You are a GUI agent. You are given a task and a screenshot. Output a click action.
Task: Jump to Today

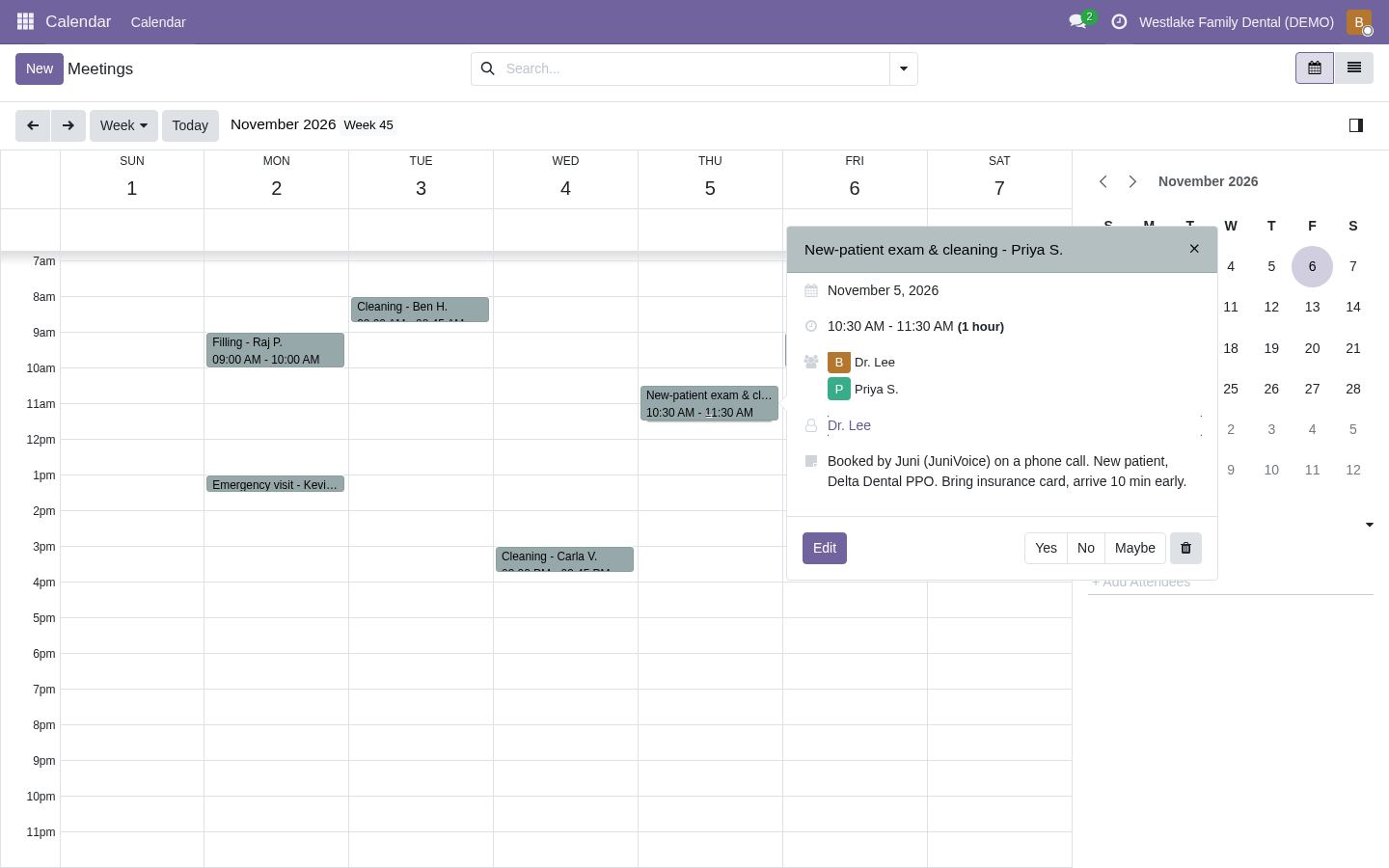pos(190,125)
